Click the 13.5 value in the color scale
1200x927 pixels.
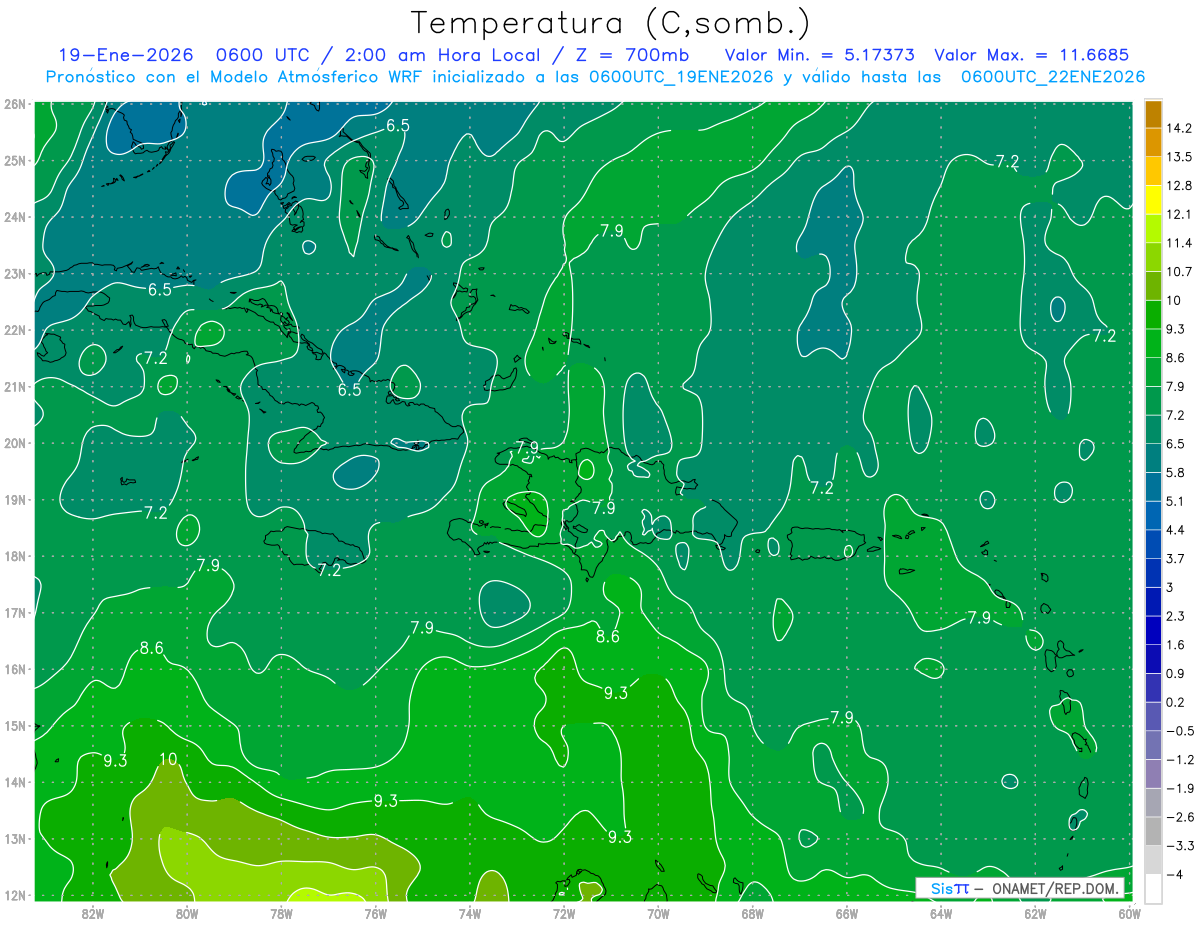[x=1178, y=157]
